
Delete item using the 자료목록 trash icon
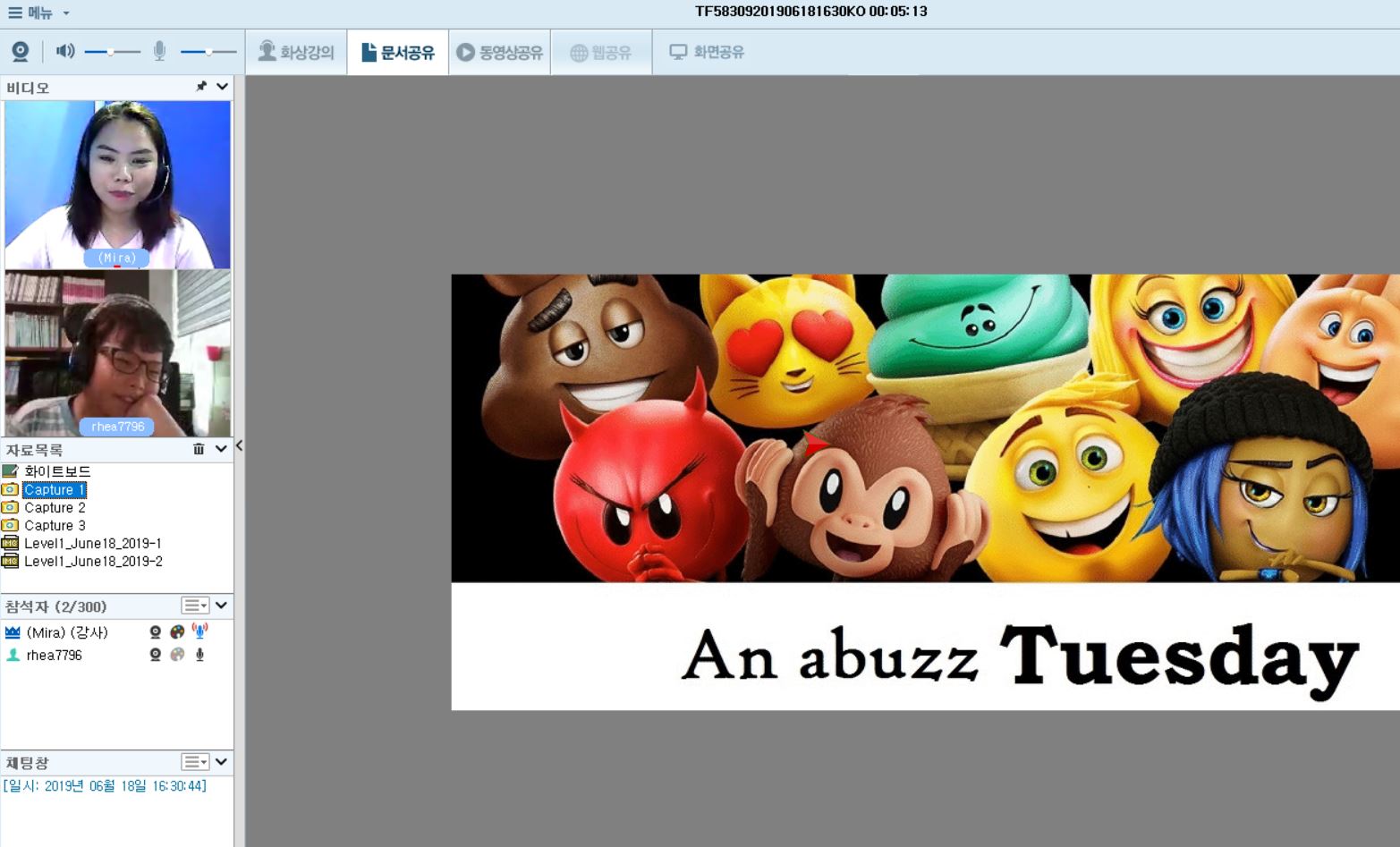tap(199, 449)
